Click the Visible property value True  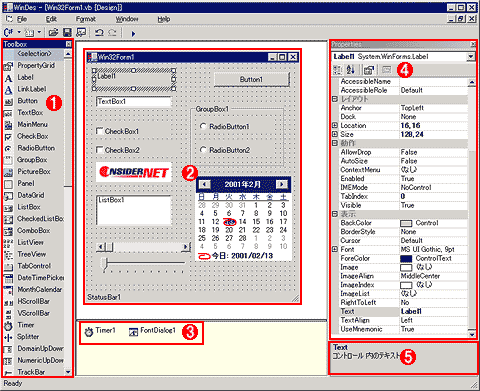click(x=407, y=205)
